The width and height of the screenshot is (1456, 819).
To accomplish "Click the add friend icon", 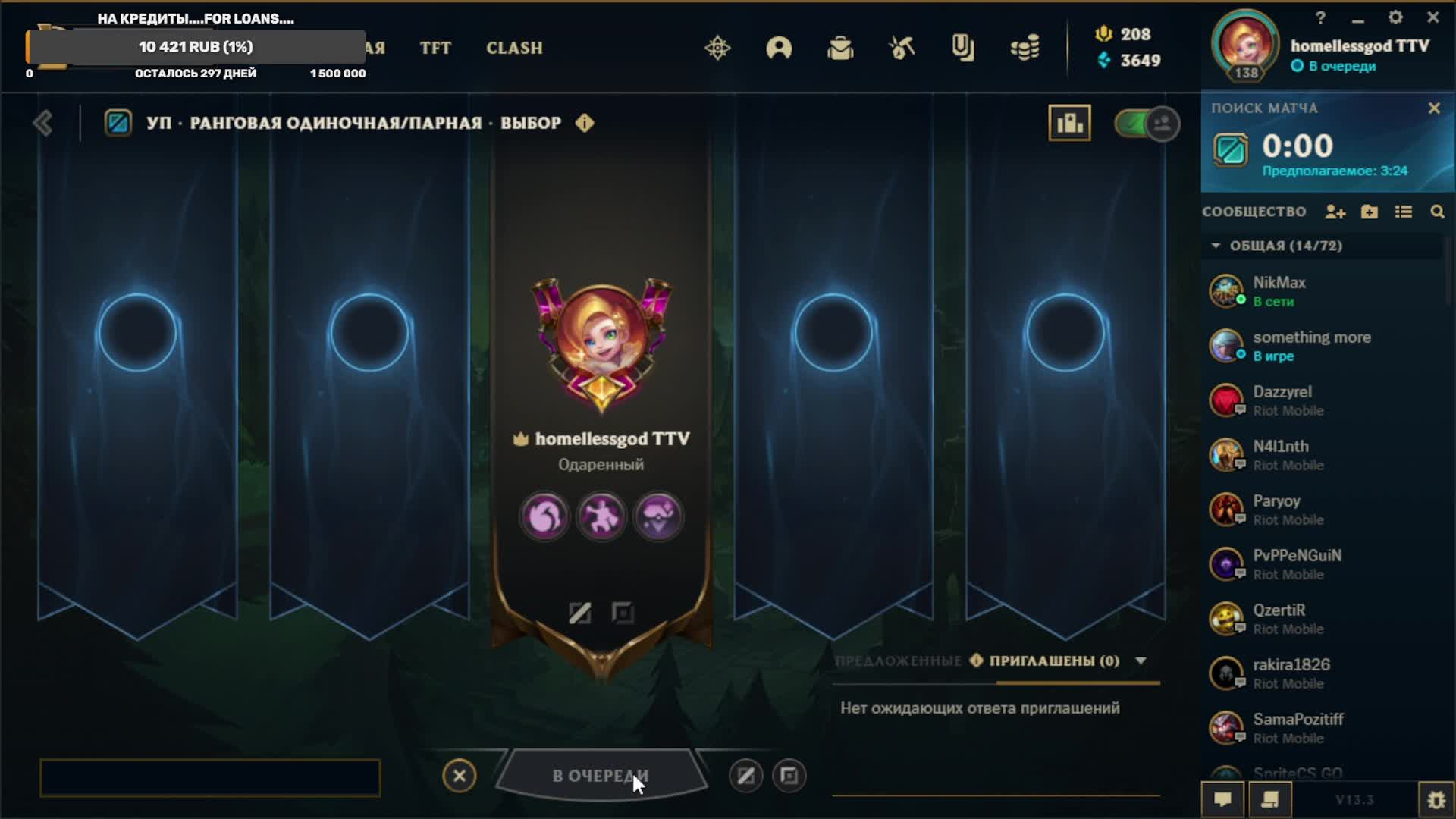I will (1335, 212).
